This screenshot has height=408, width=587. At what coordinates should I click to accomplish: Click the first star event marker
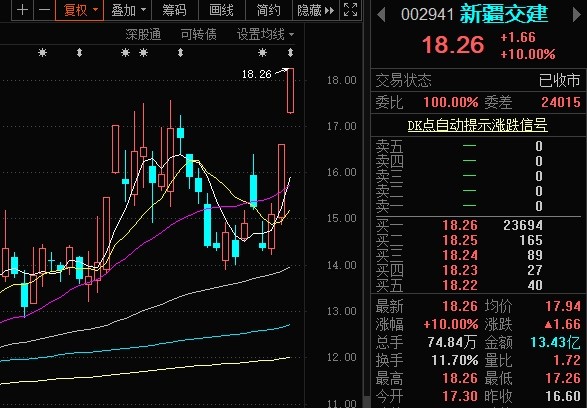click(x=42, y=53)
